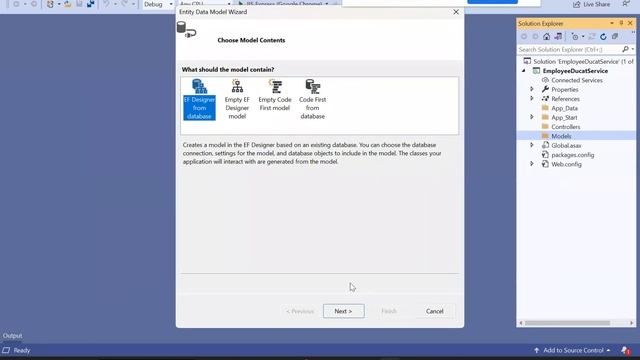640x360 pixels.
Task: Open Solution Explorer toolbar overflow options
Action: (x=633, y=34)
